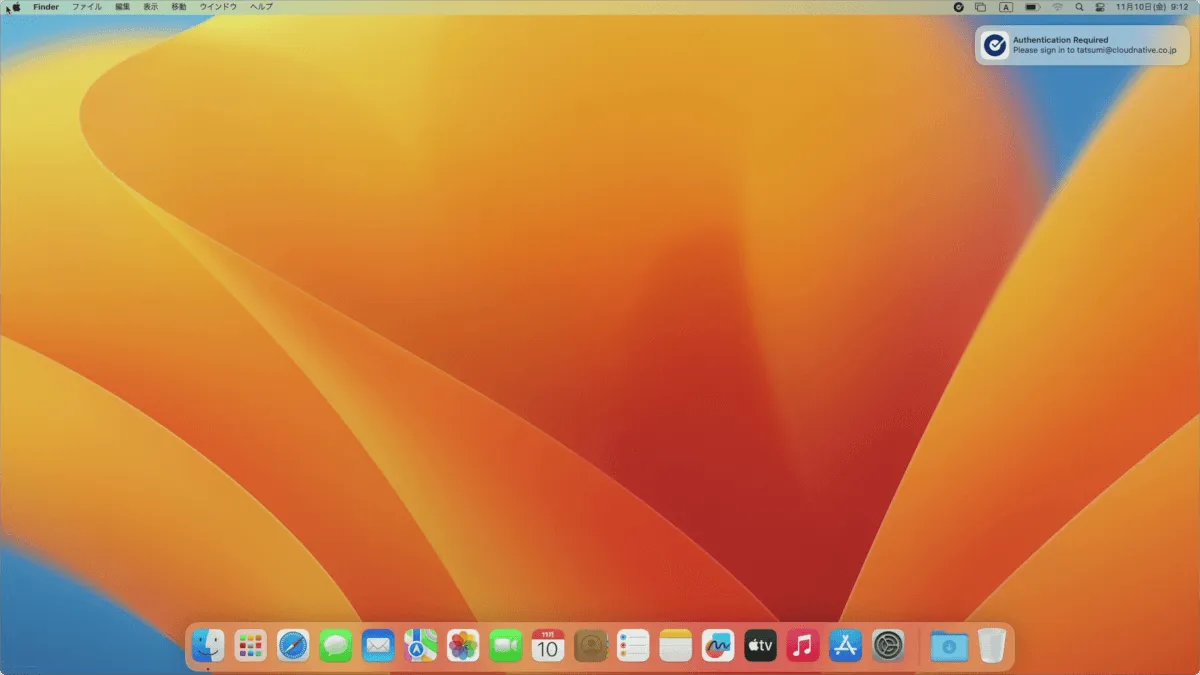Open the Trash in the Dock
Image resolution: width=1200 pixels, height=675 pixels.
click(x=991, y=646)
